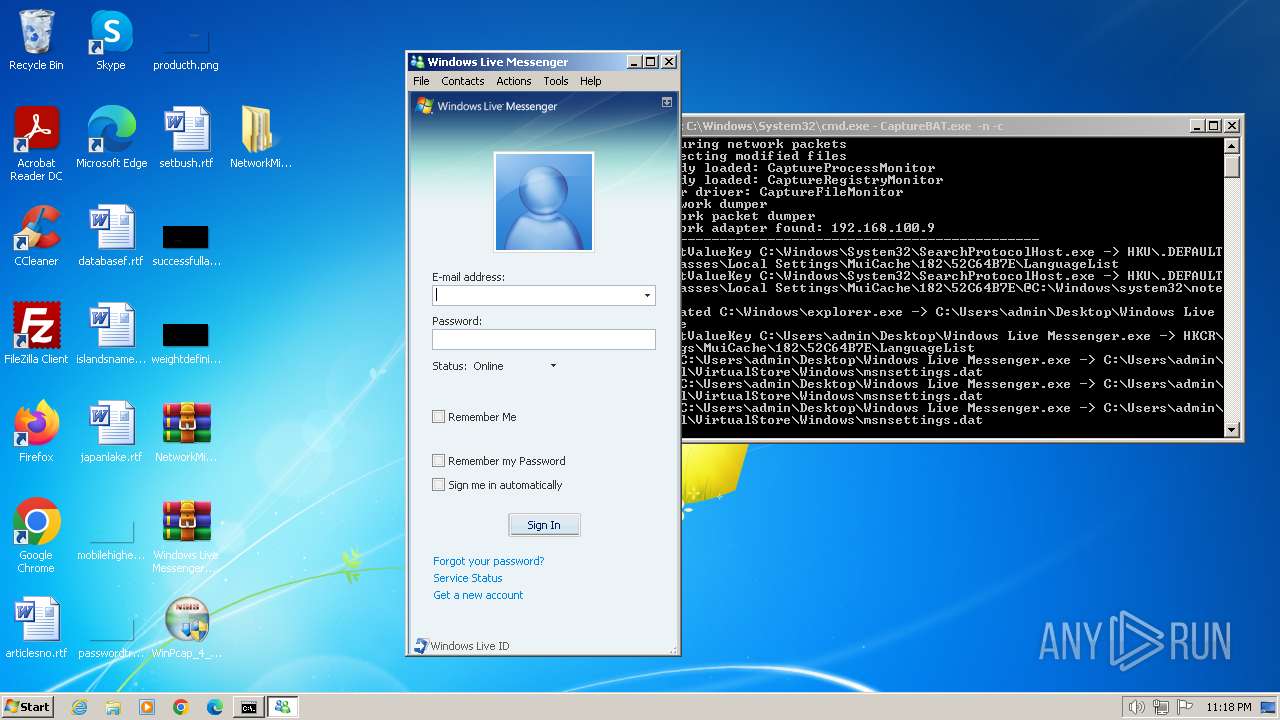
Task: Launch CCleaner desktop shortcut
Action: (x=36, y=236)
